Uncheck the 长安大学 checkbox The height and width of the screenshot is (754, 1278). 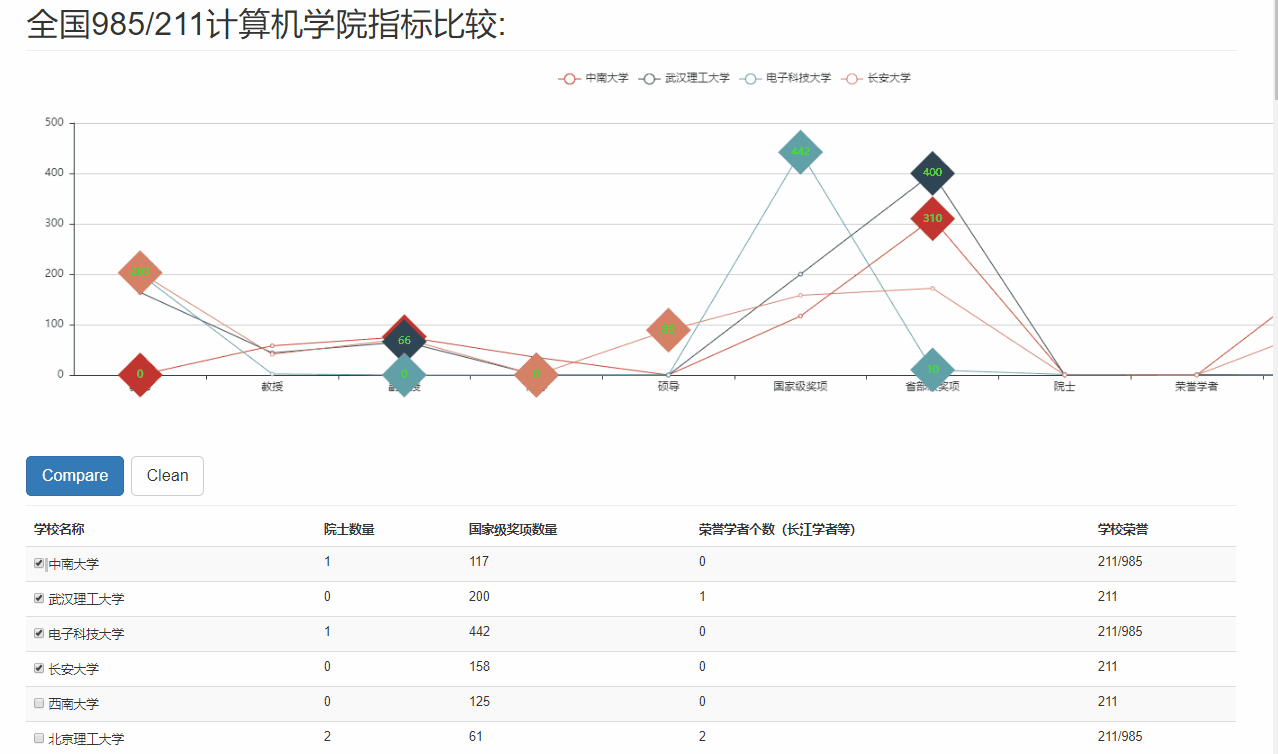tap(38, 668)
